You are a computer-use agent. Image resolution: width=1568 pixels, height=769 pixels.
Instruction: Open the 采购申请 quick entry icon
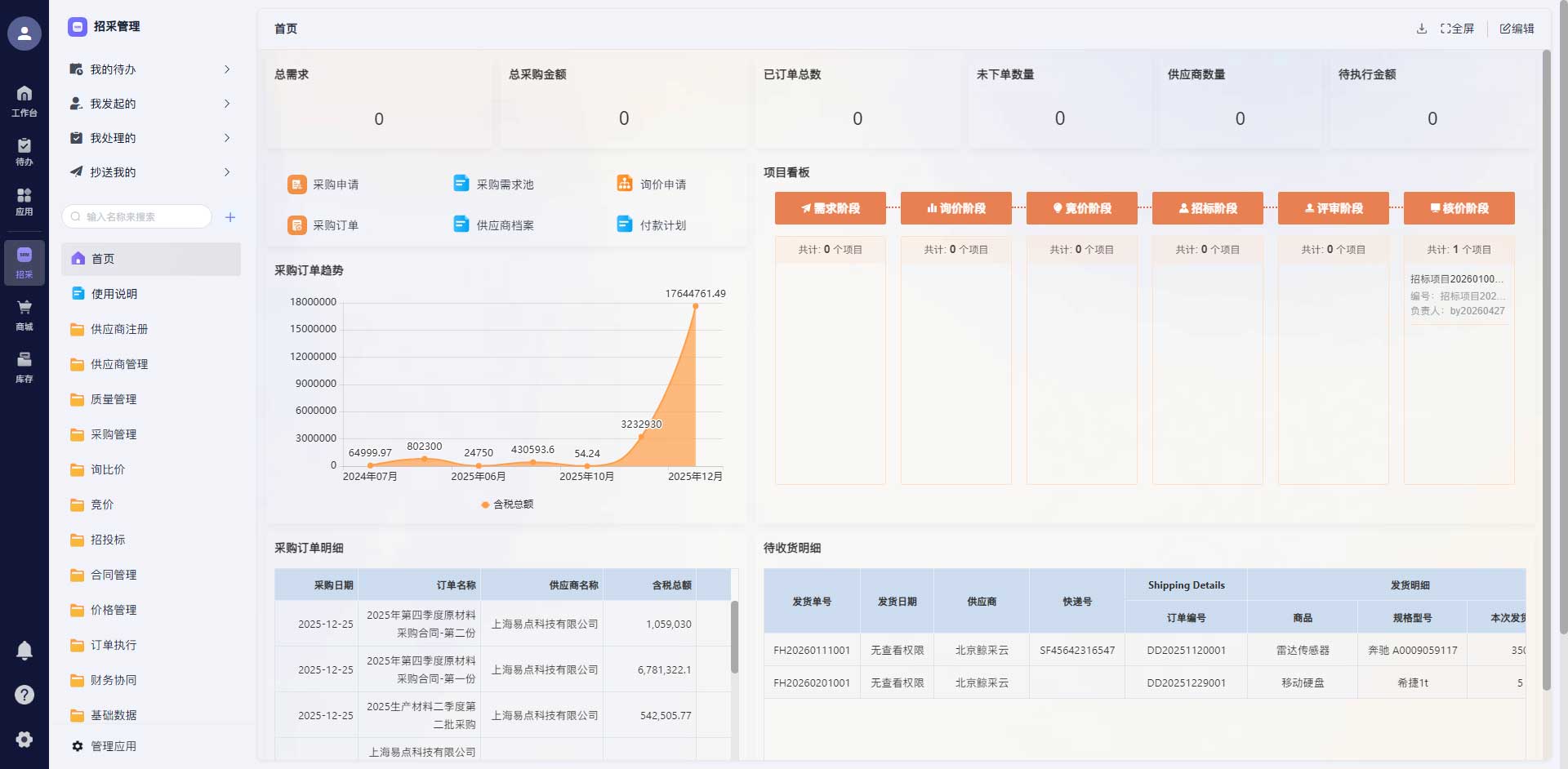tap(297, 184)
